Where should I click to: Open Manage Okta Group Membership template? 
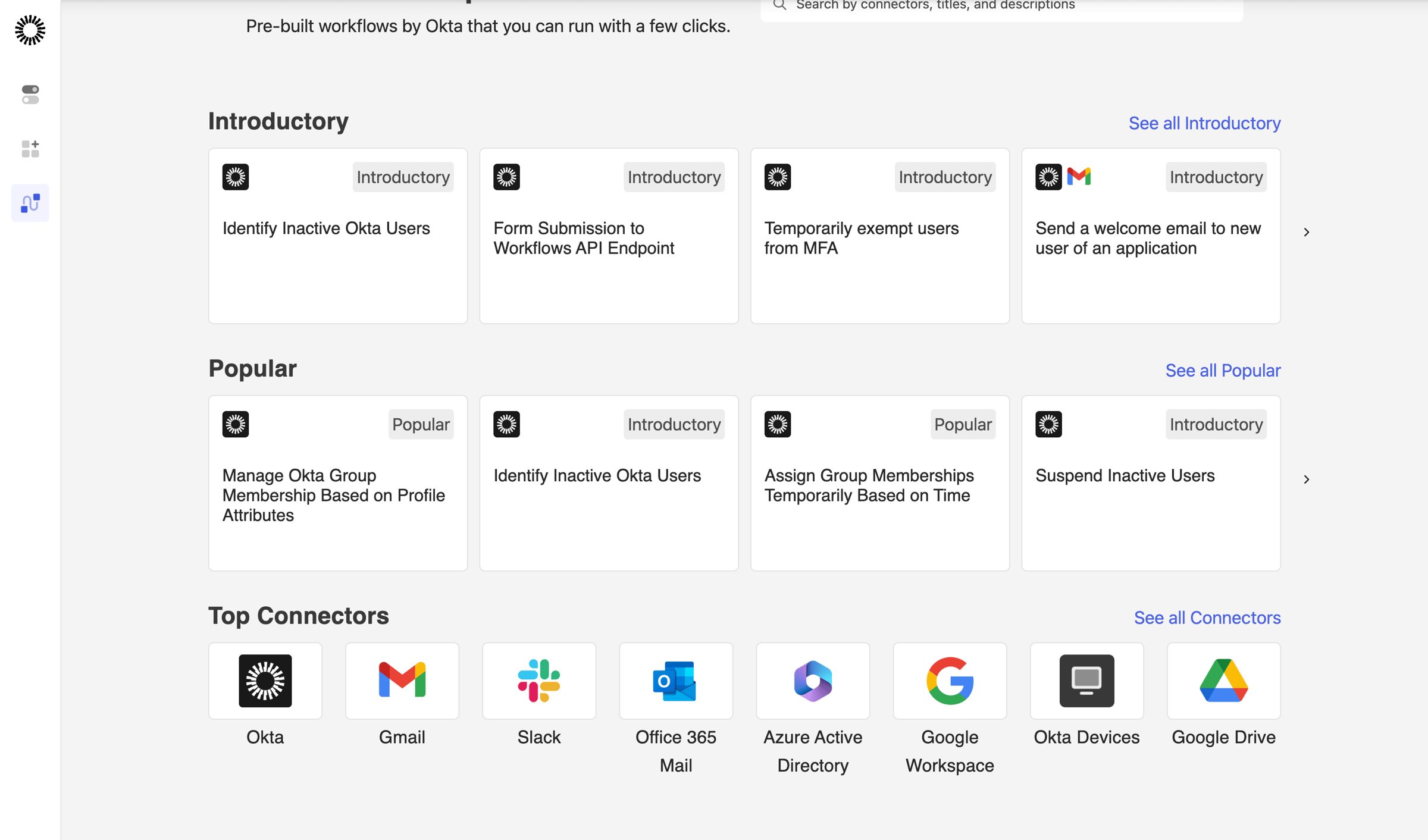pyautogui.click(x=338, y=484)
